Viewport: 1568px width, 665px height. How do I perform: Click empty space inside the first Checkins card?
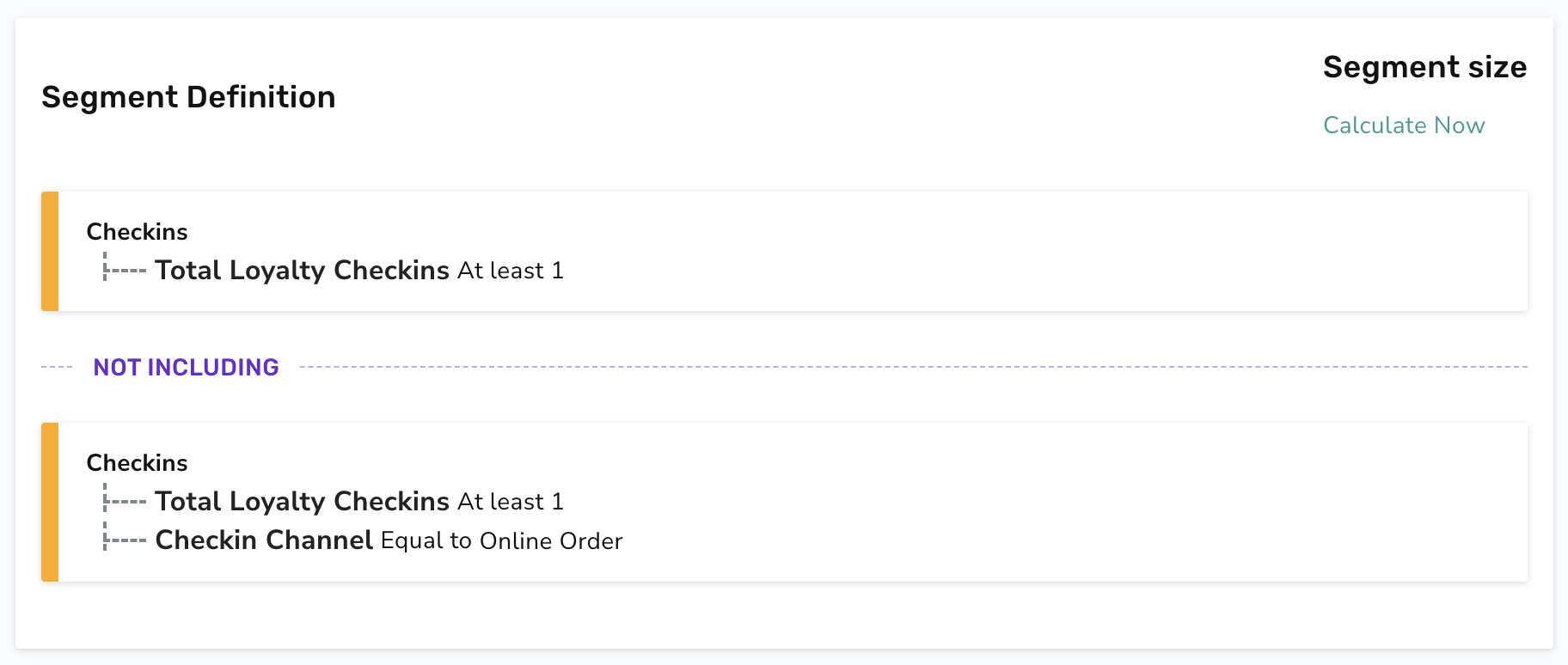pos(1032,251)
